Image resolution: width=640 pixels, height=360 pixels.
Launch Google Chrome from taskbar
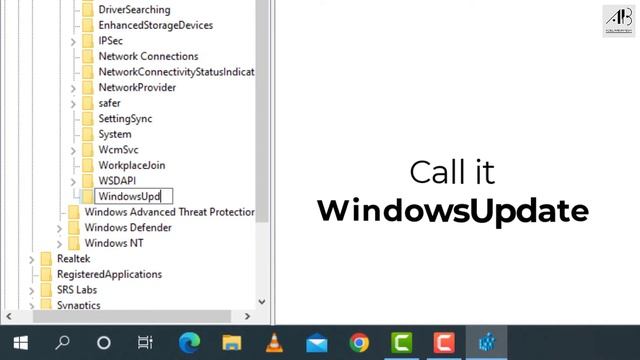point(359,342)
